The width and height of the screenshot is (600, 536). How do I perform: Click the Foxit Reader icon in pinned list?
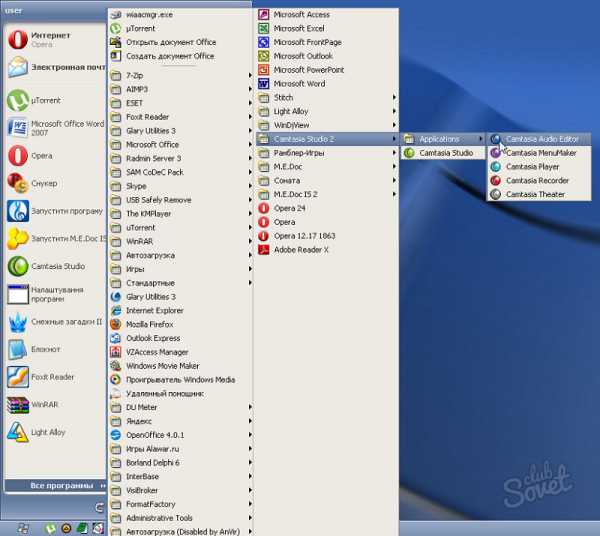pyautogui.click(x=18, y=377)
